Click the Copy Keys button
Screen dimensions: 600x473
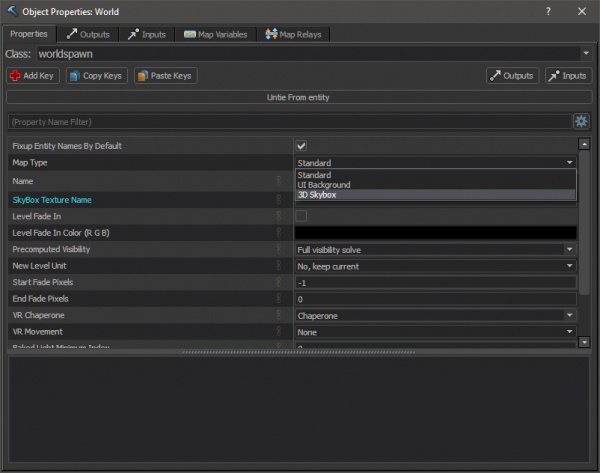pos(96,75)
